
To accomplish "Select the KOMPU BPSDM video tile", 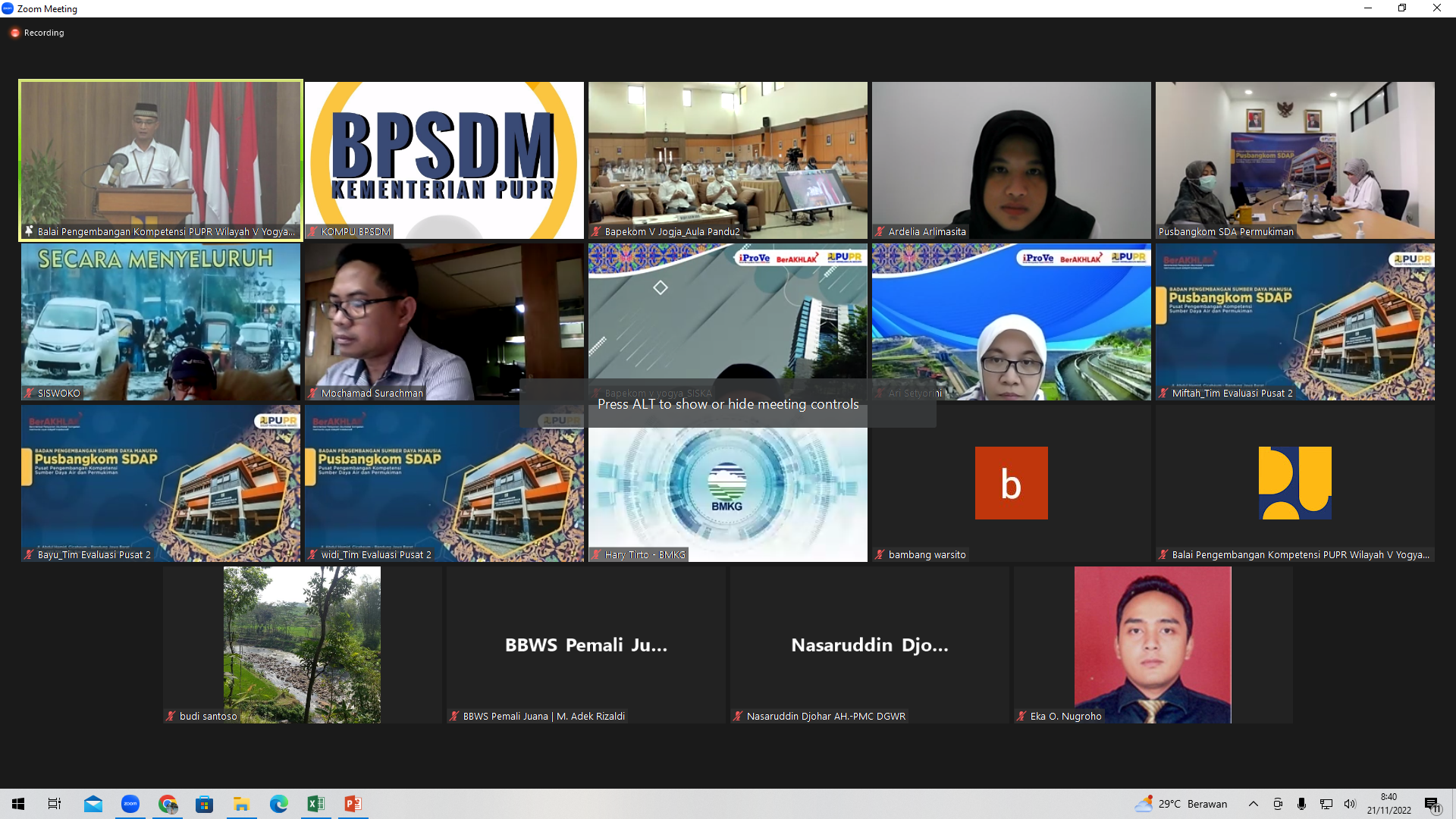I will click(444, 161).
